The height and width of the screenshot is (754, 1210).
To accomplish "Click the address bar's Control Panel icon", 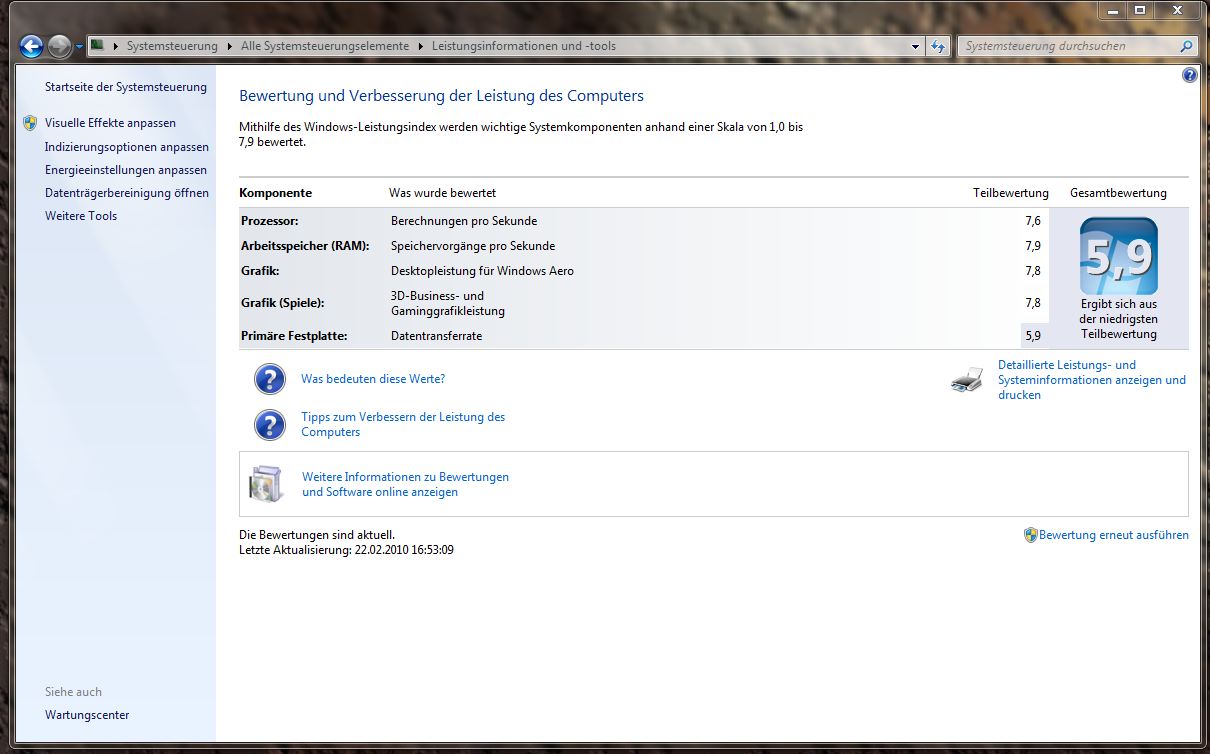I will pyautogui.click(x=98, y=46).
